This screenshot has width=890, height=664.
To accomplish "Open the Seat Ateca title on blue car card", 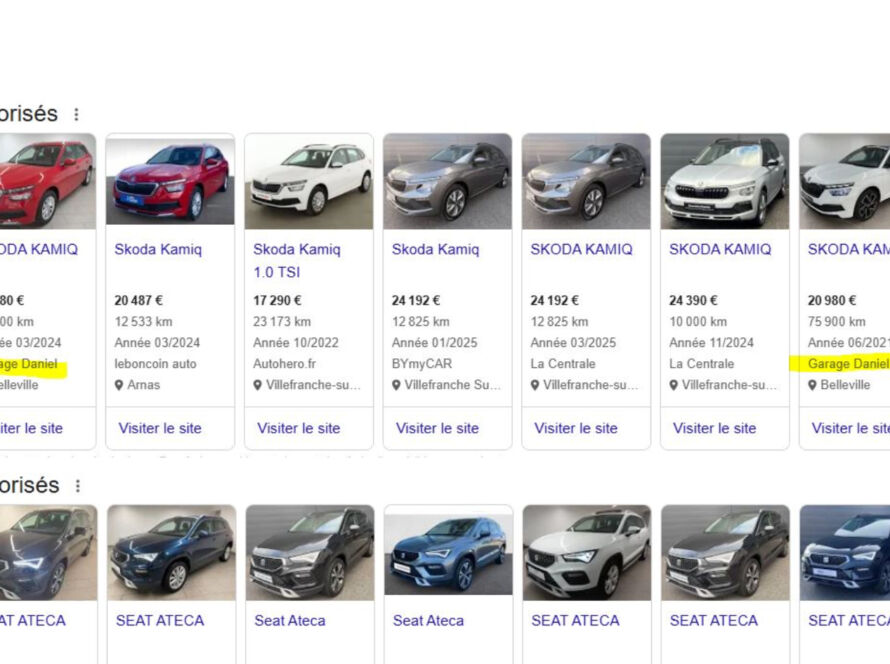I will point(428,620).
